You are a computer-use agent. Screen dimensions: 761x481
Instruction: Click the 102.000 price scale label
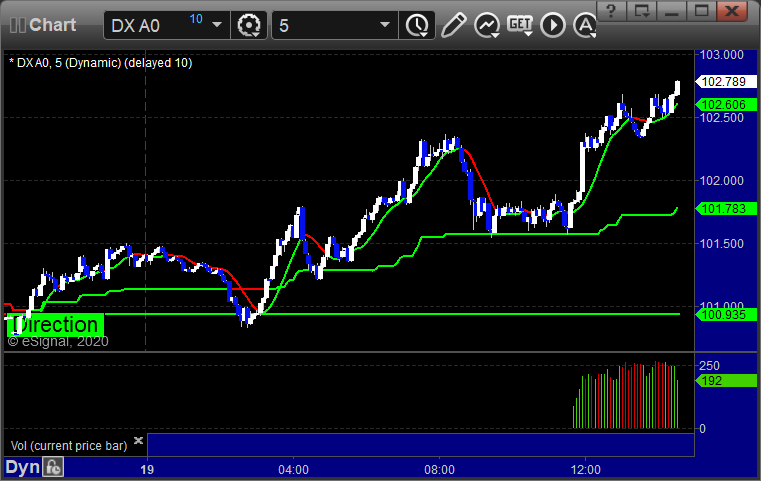(722, 181)
